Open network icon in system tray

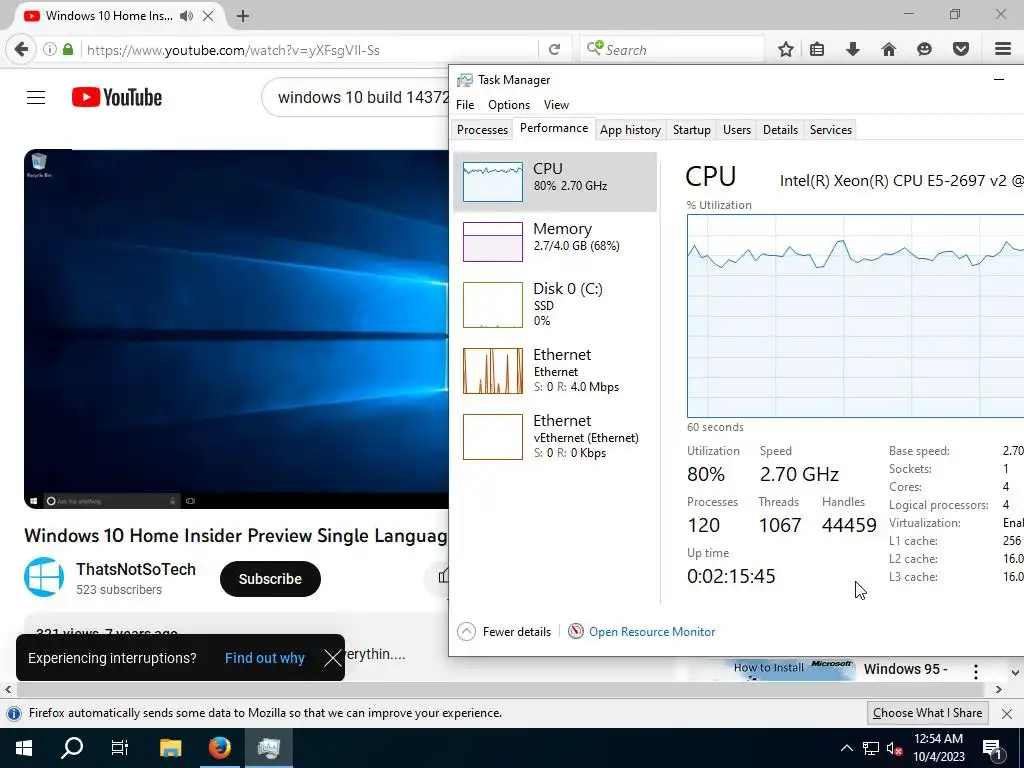click(x=871, y=748)
